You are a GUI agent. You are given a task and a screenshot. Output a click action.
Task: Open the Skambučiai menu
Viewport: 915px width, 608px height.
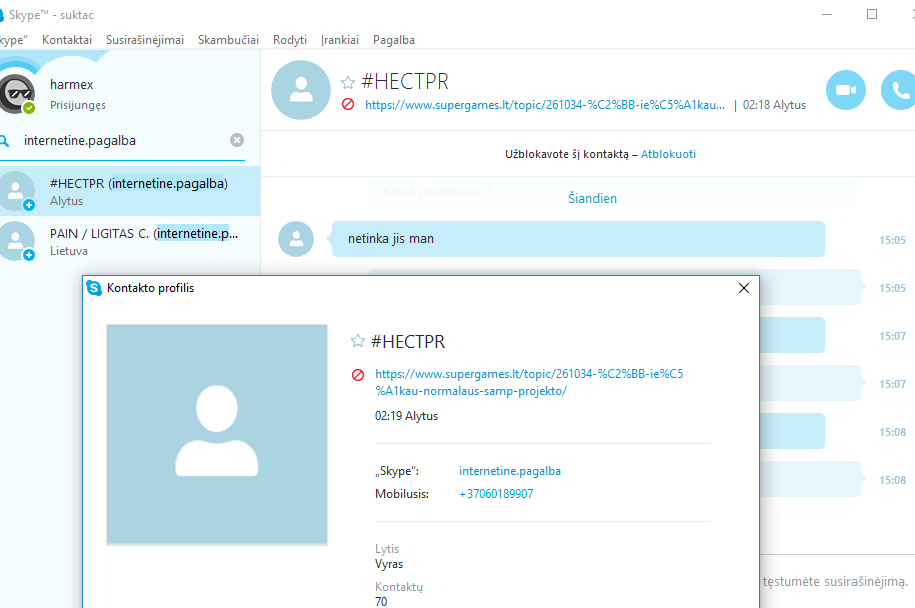click(228, 40)
